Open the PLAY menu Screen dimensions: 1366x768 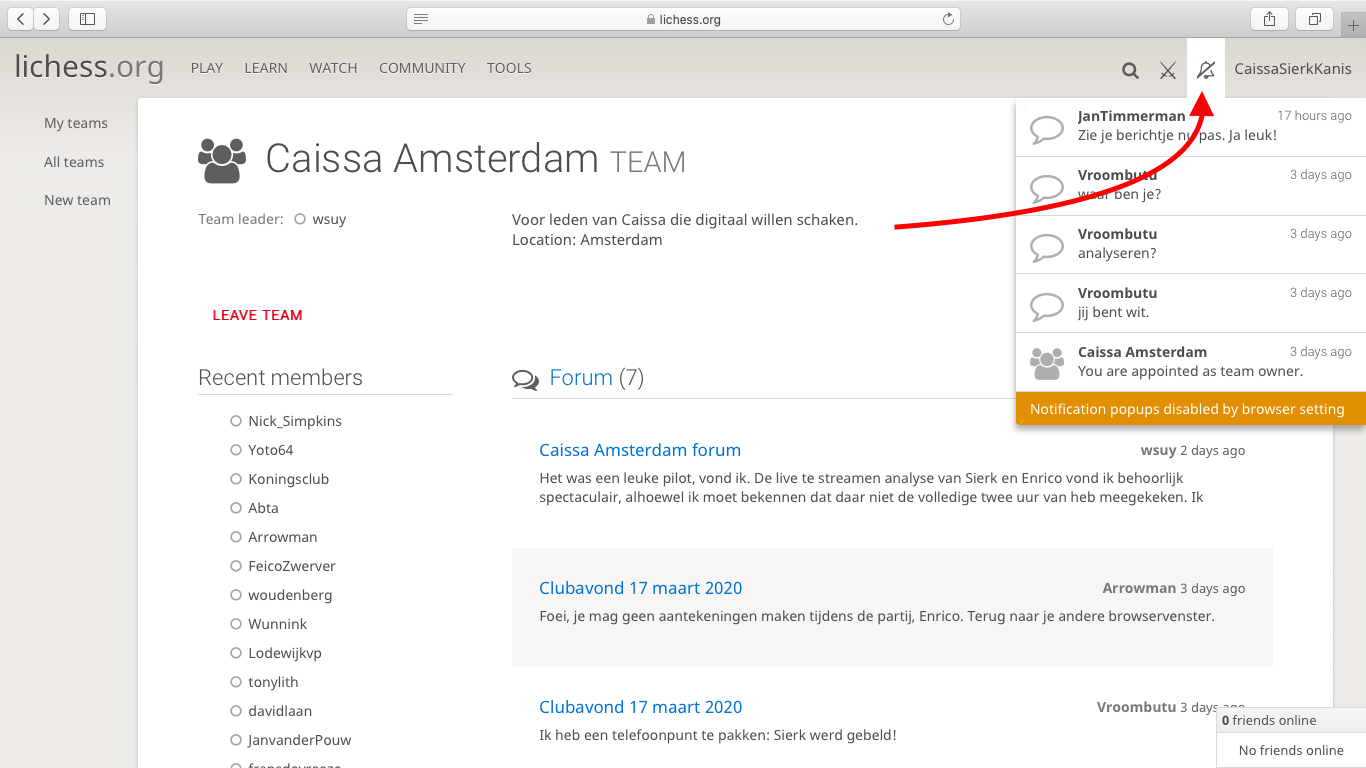pyautogui.click(x=207, y=68)
